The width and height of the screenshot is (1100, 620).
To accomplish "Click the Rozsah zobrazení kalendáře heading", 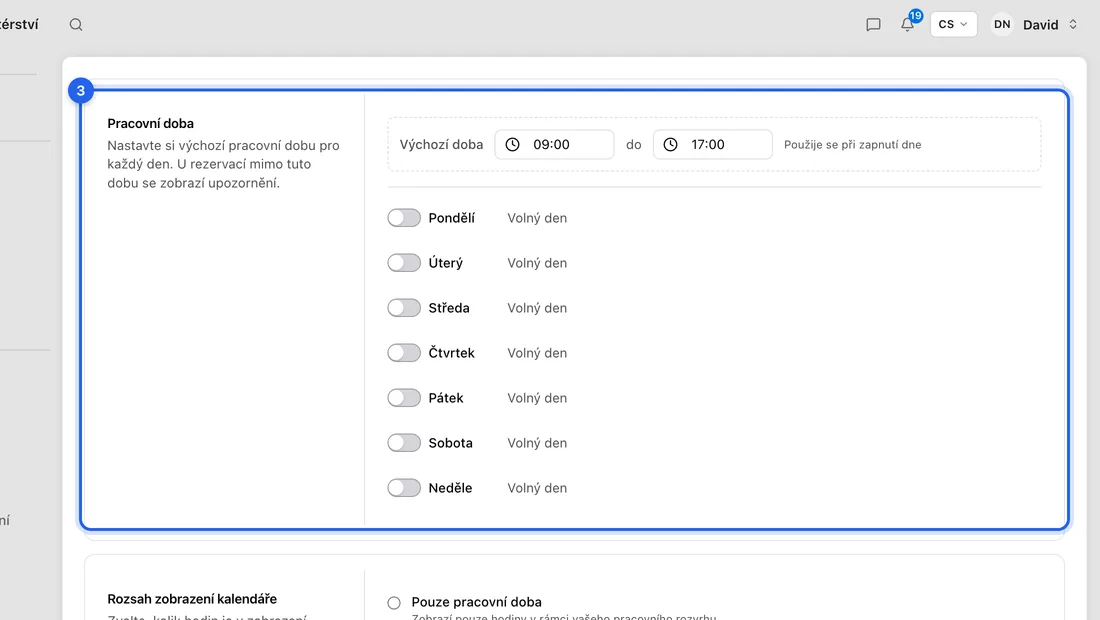I will 192,599.
